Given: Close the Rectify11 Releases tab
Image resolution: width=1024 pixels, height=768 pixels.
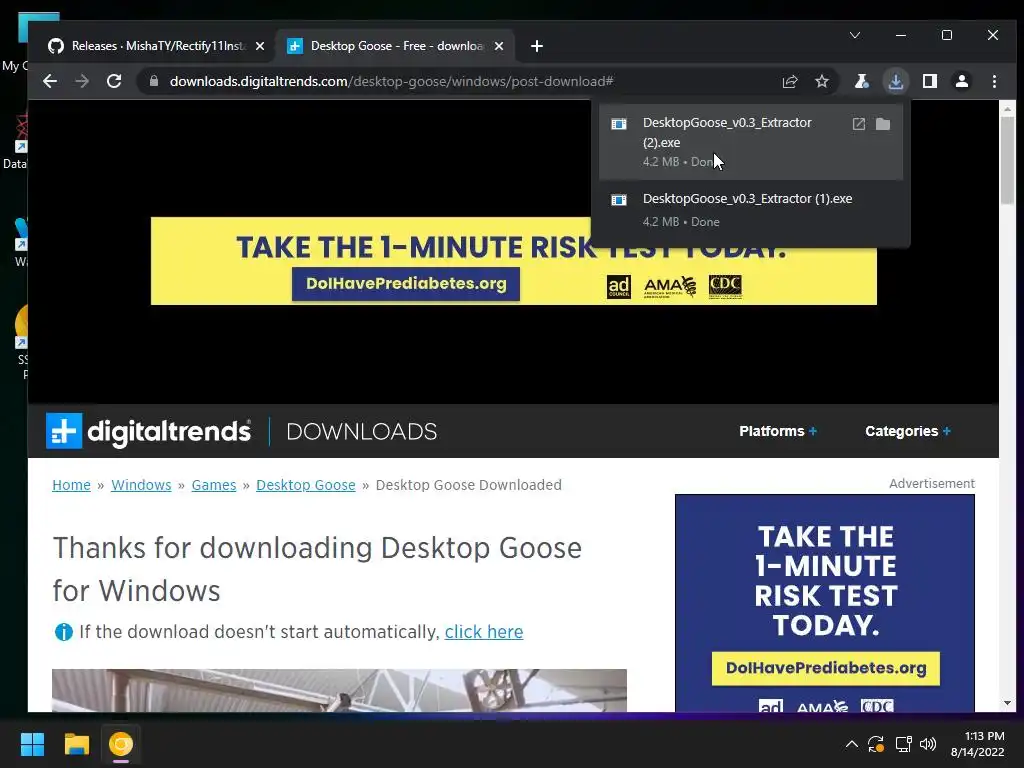Looking at the screenshot, I should coord(260,46).
